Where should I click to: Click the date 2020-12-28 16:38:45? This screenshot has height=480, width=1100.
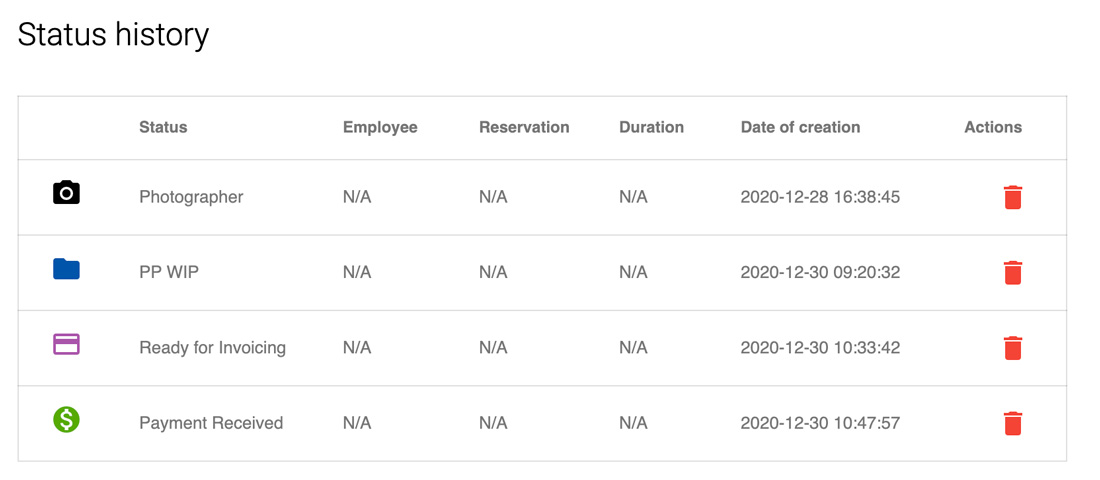[820, 197]
